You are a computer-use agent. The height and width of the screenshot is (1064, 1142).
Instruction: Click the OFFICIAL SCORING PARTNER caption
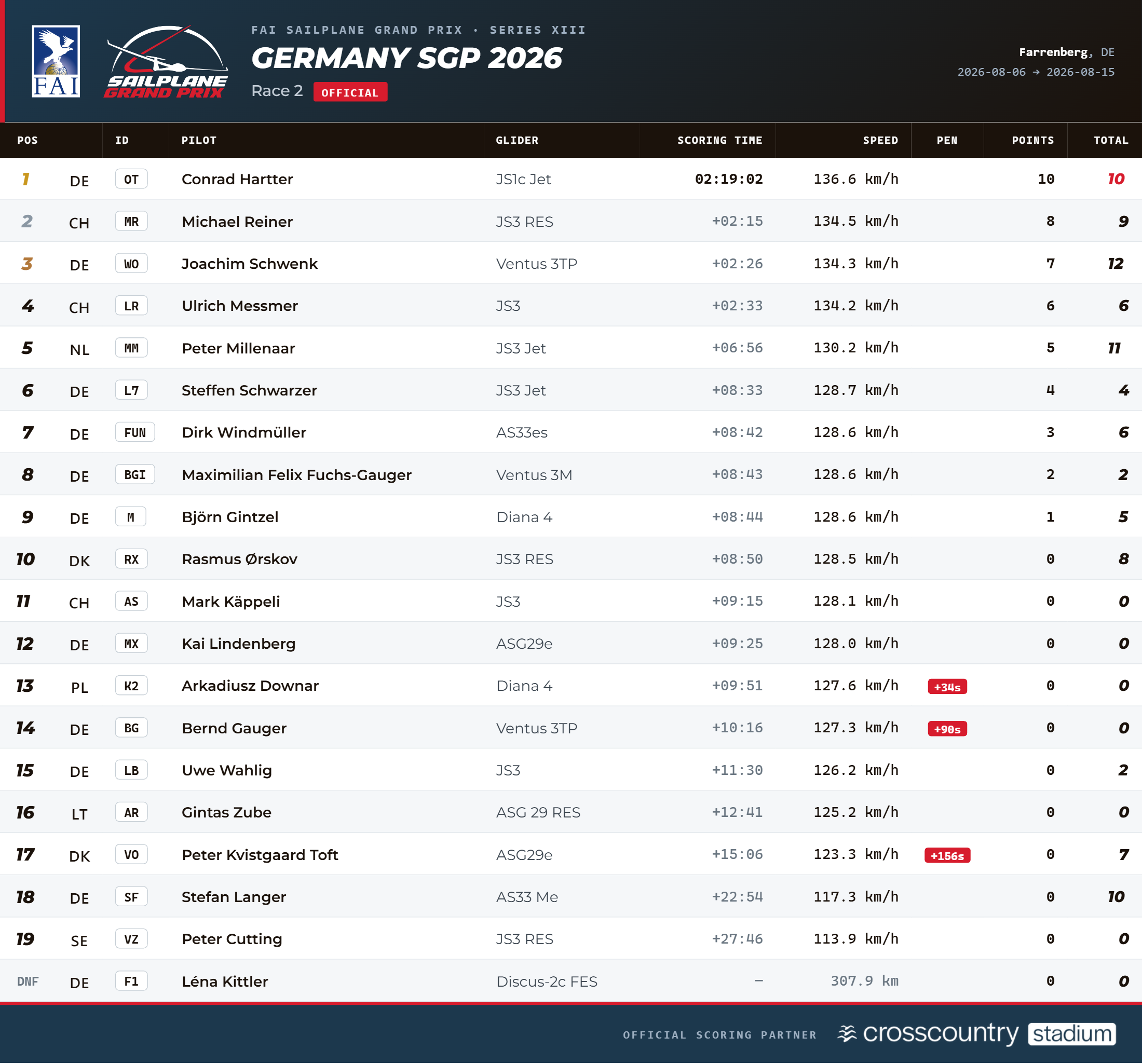click(x=720, y=1035)
